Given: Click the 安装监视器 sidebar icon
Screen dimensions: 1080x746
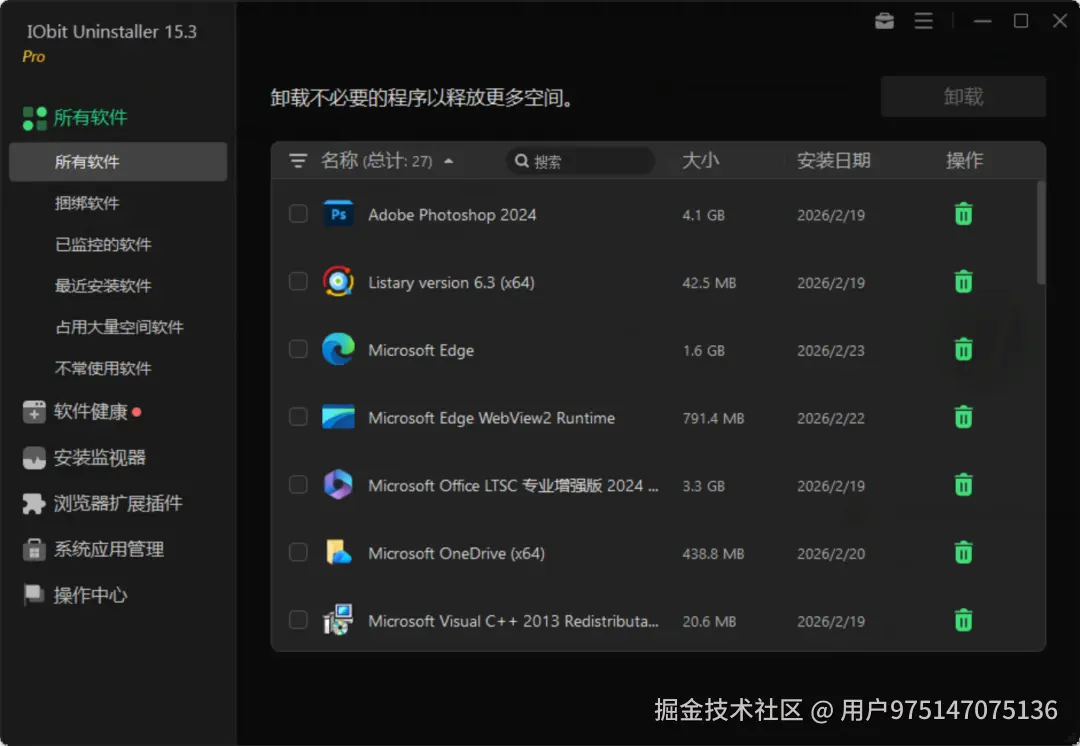Looking at the screenshot, I should click(x=34, y=458).
